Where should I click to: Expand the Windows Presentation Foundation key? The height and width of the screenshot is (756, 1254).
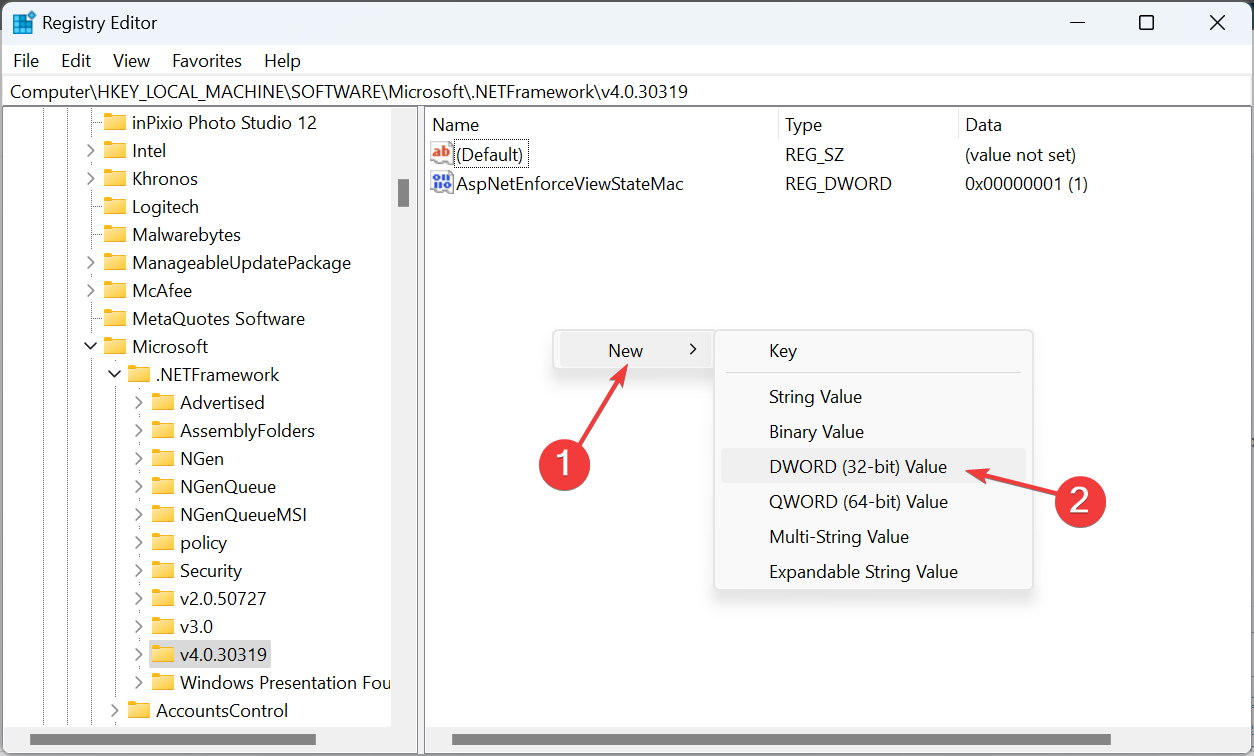(138, 682)
